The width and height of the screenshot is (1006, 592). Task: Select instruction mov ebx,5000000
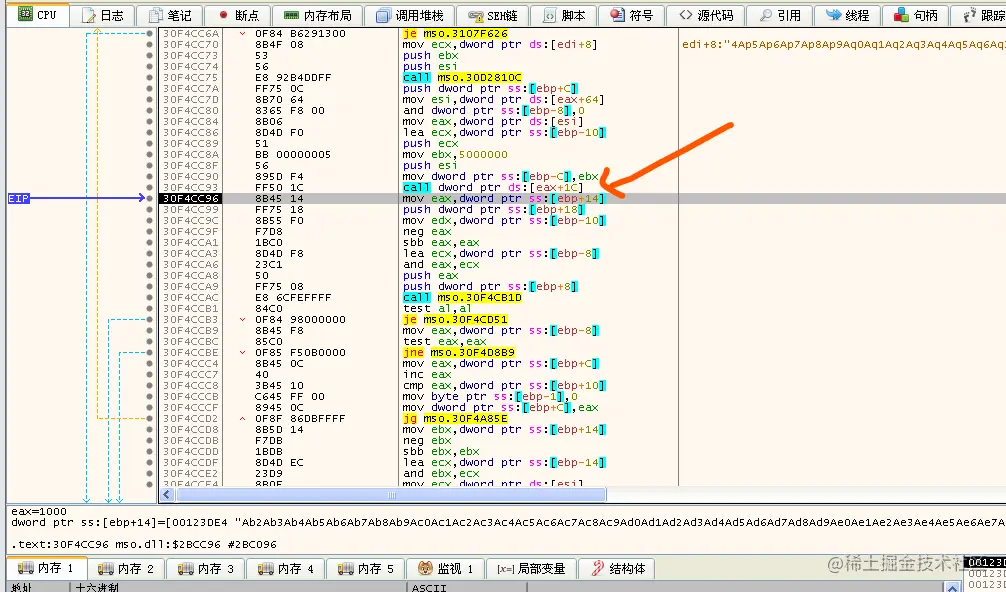tap(455, 155)
